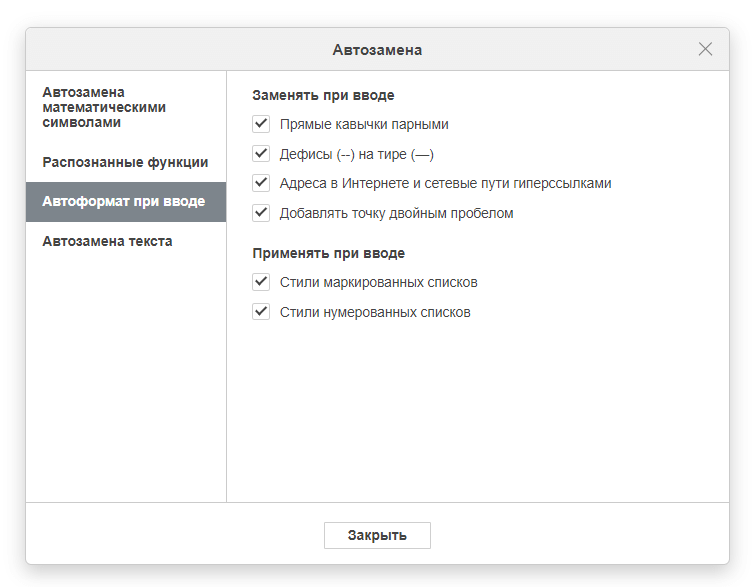Toggle the Адреса в Интернете hyperlinks checkbox
755x587 pixels.
pyautogui.click(x=262, y=183)
